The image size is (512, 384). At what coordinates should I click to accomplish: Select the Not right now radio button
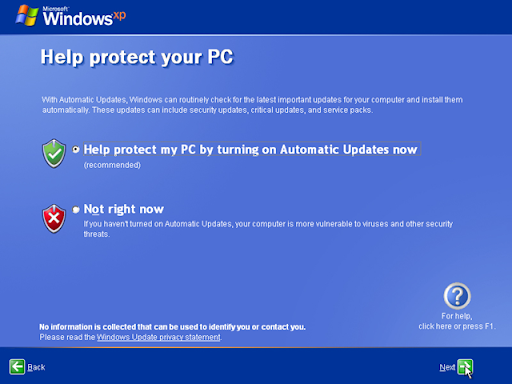point(76,209)
